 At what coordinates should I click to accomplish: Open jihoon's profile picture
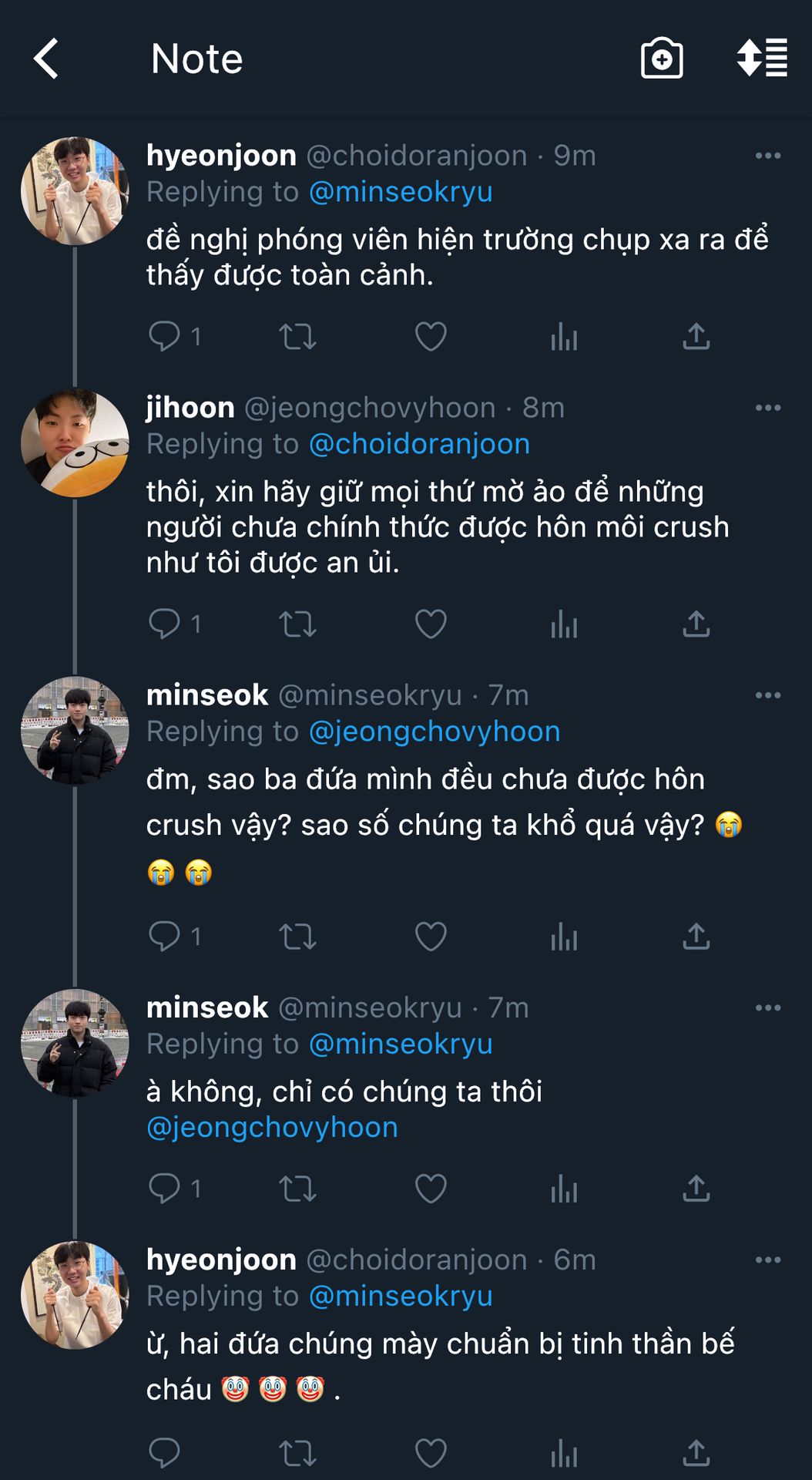(75, 443)
